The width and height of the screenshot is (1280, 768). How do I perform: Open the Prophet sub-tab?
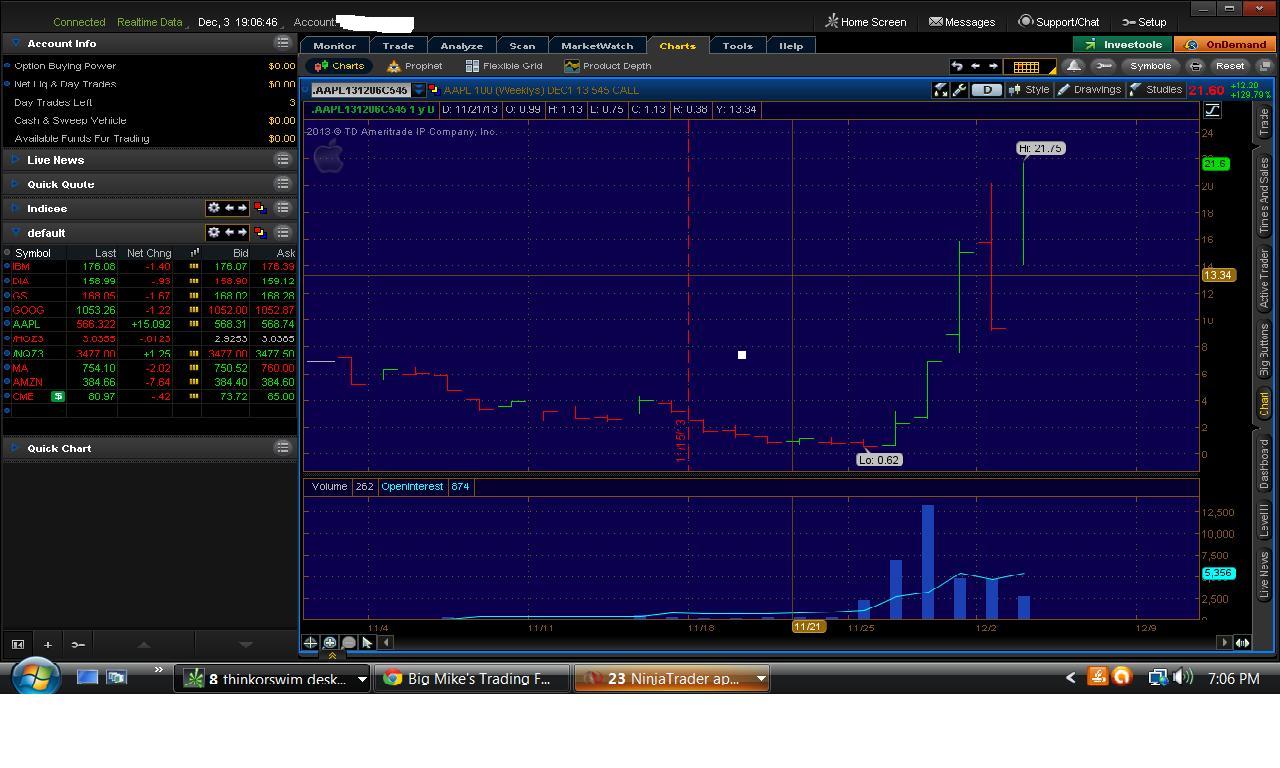coord(415,66)
